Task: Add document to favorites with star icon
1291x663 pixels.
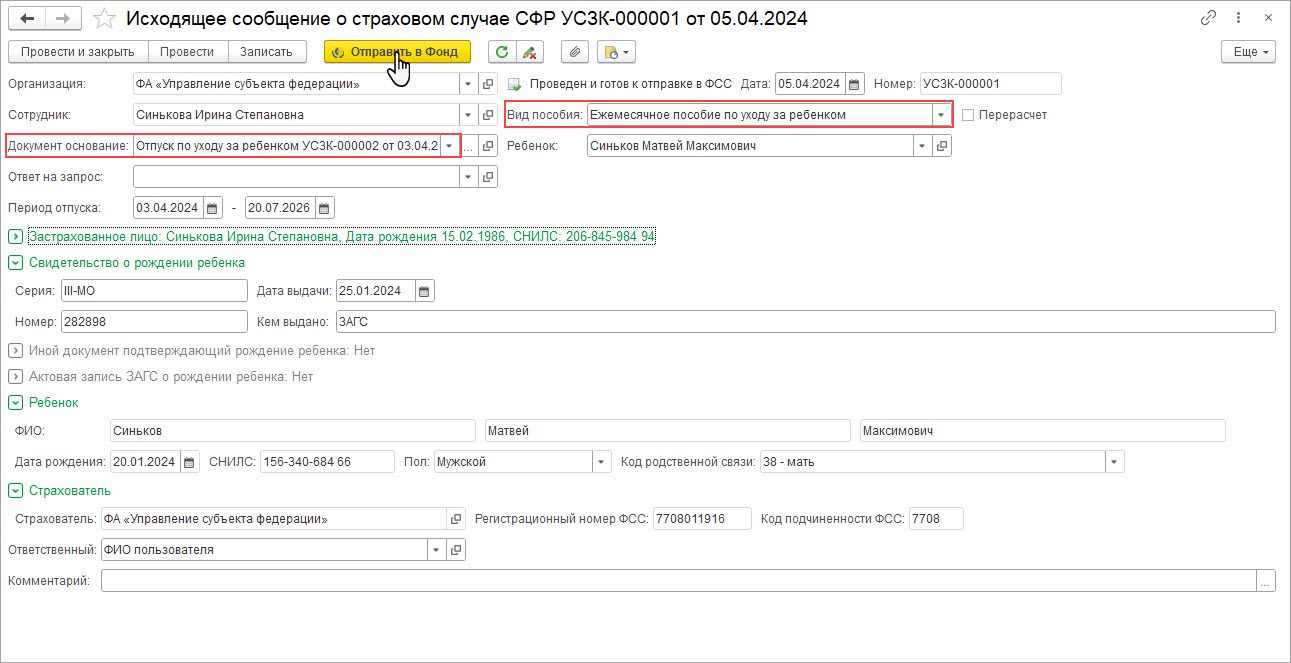Action: (102, 18)
